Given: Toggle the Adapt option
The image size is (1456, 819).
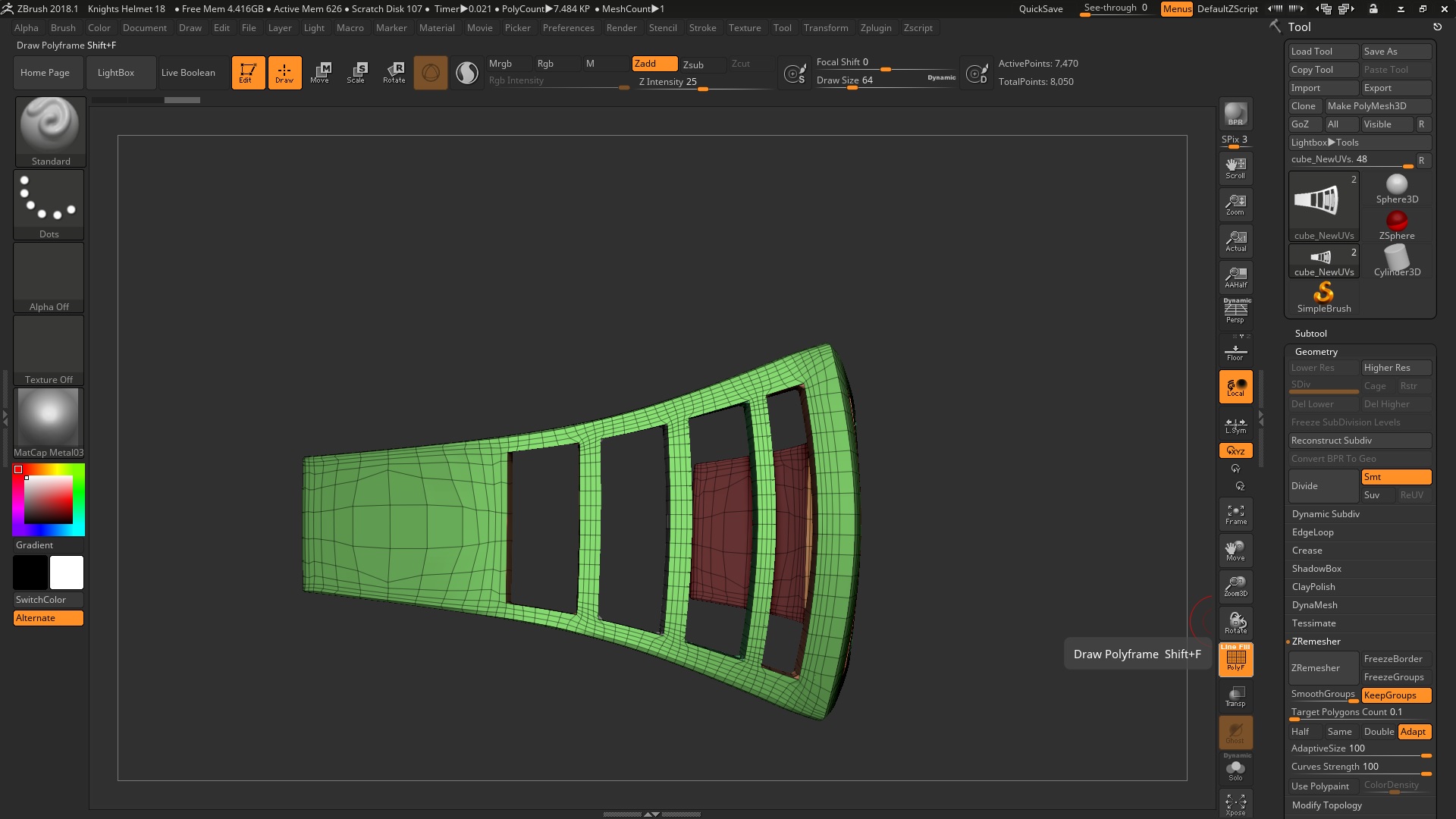Looking at the screenshot, I should (1414, 732).
